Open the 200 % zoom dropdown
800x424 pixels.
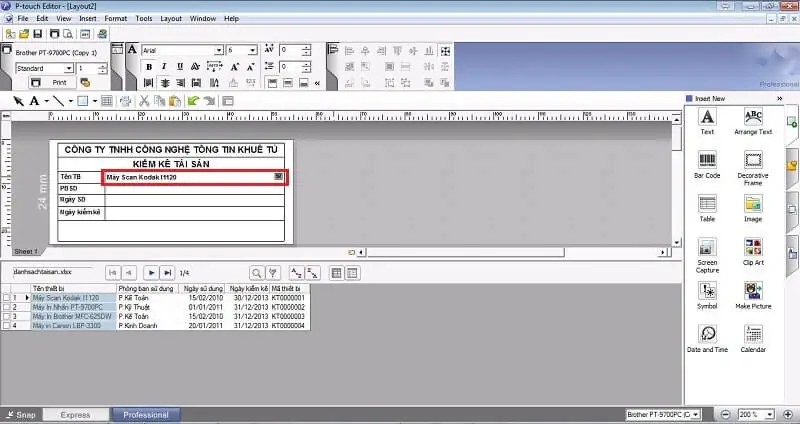[x=770, y=415]
